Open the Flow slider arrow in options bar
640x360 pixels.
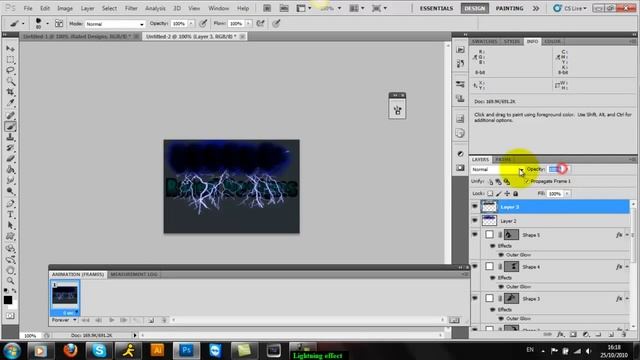click(248, 24)
